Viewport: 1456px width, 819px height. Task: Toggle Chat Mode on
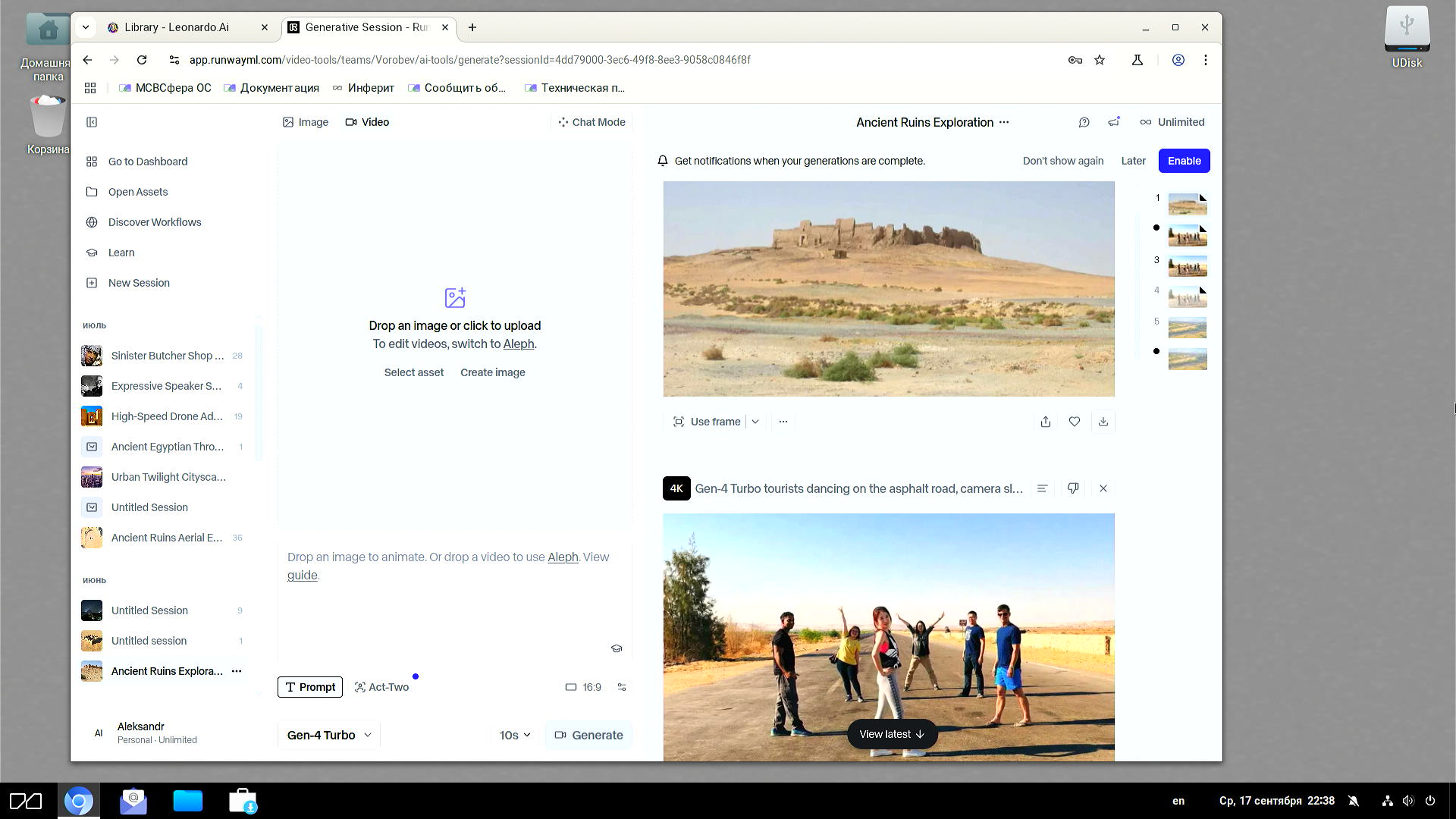point(591,122)
